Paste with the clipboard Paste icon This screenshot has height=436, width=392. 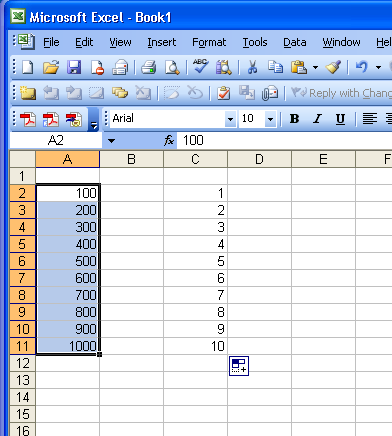click(x=299, y=68)
